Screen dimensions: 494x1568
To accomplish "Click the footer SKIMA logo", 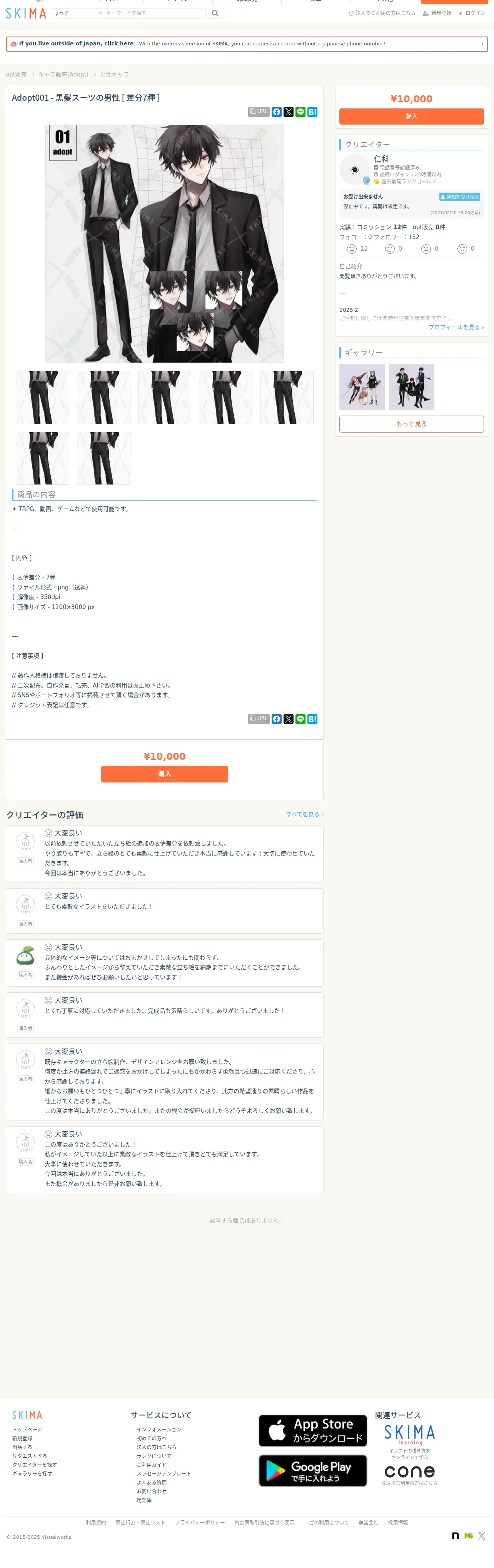I will point(27,1415).
